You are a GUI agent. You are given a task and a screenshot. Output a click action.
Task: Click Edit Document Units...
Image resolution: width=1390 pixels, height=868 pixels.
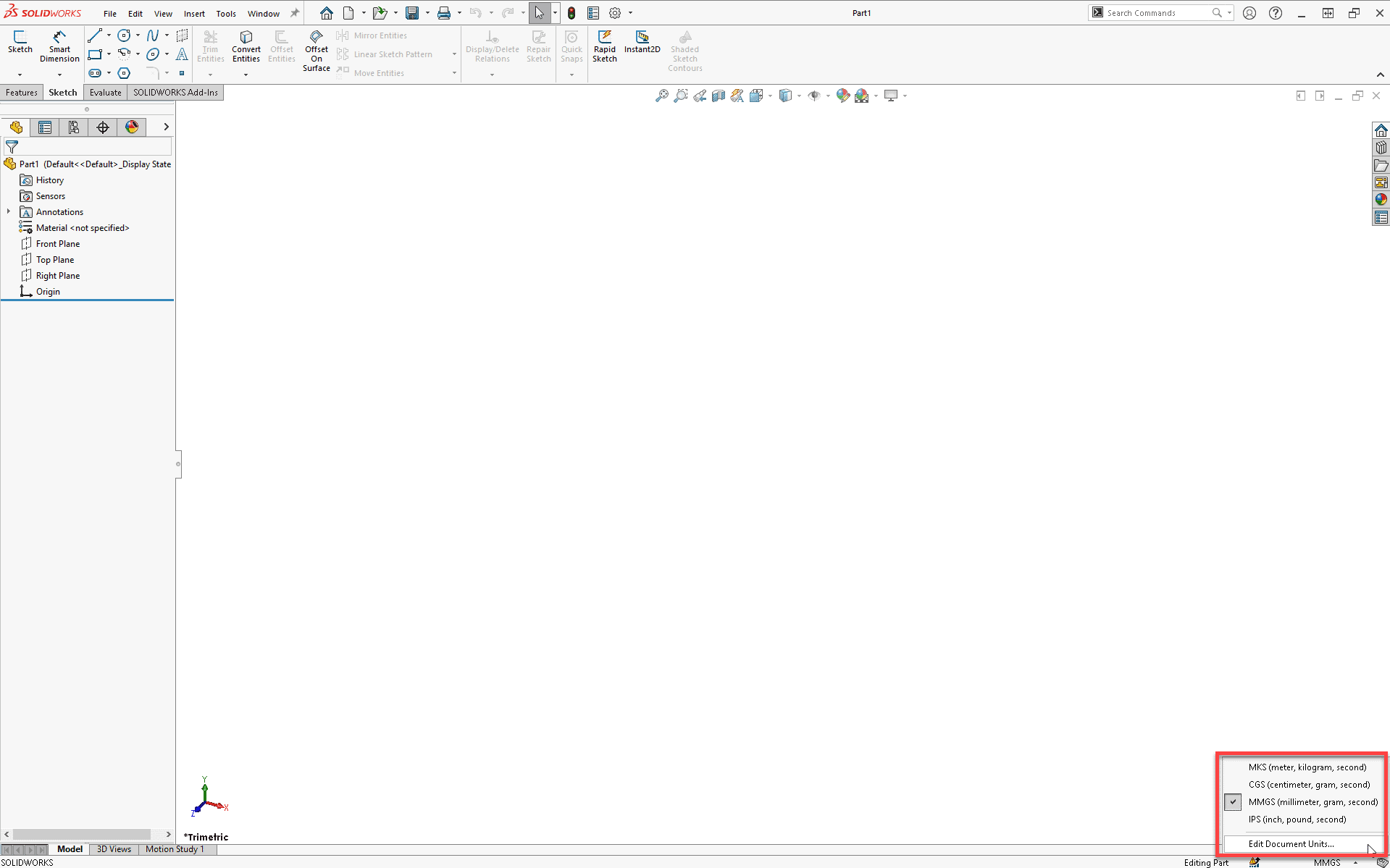[x=1291, y=844]
